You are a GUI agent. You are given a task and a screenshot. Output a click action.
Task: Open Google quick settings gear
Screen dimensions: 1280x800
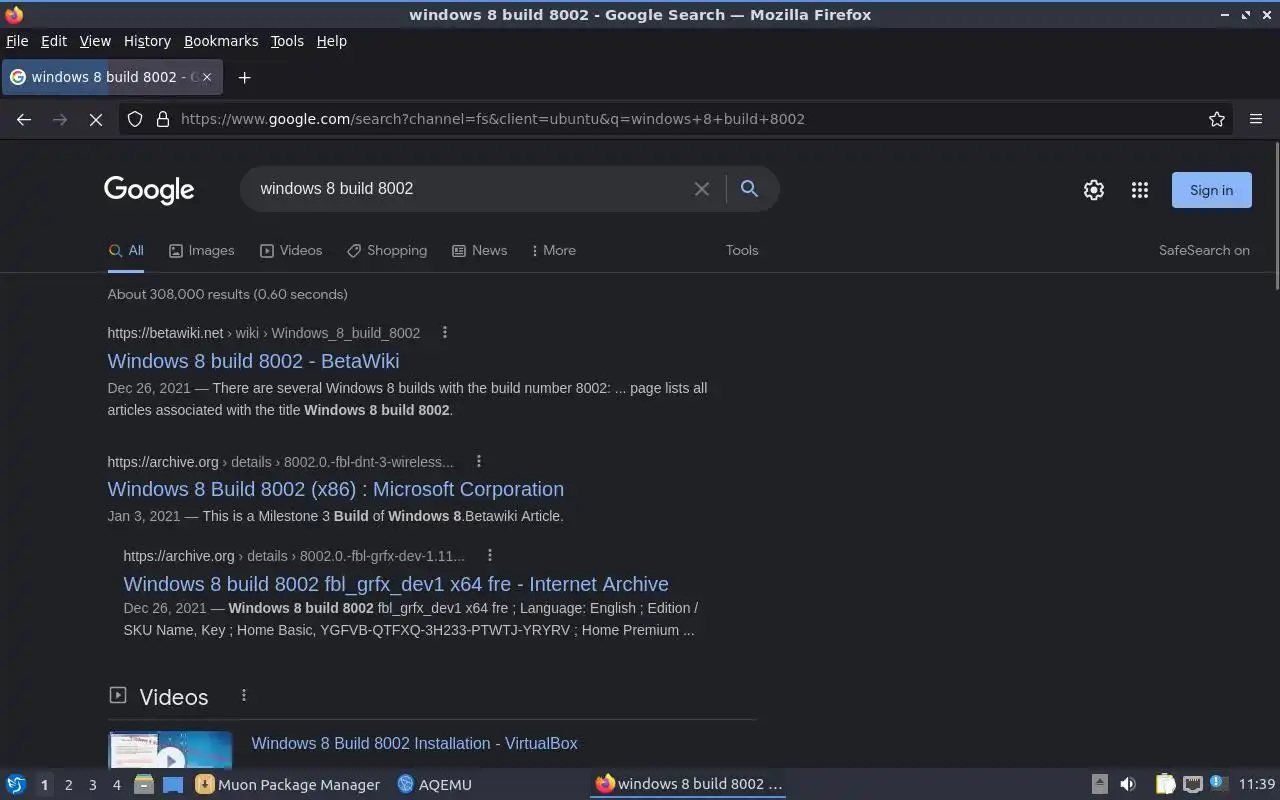(1094, 190)
